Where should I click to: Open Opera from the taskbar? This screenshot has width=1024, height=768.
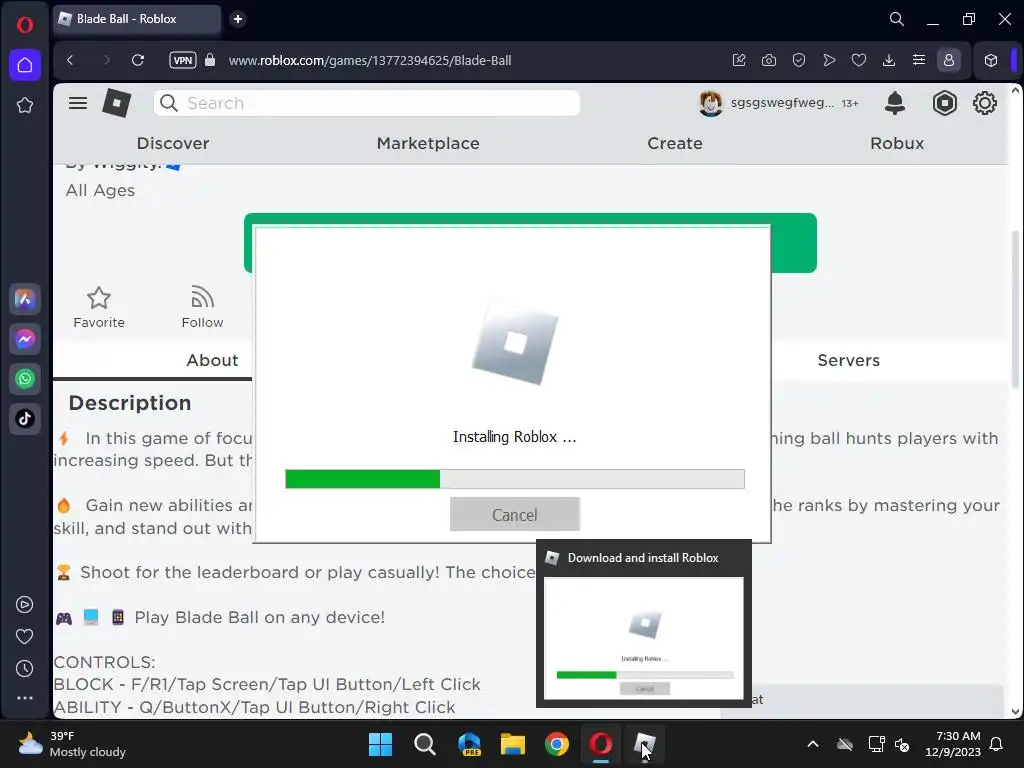tap(601, 744)
